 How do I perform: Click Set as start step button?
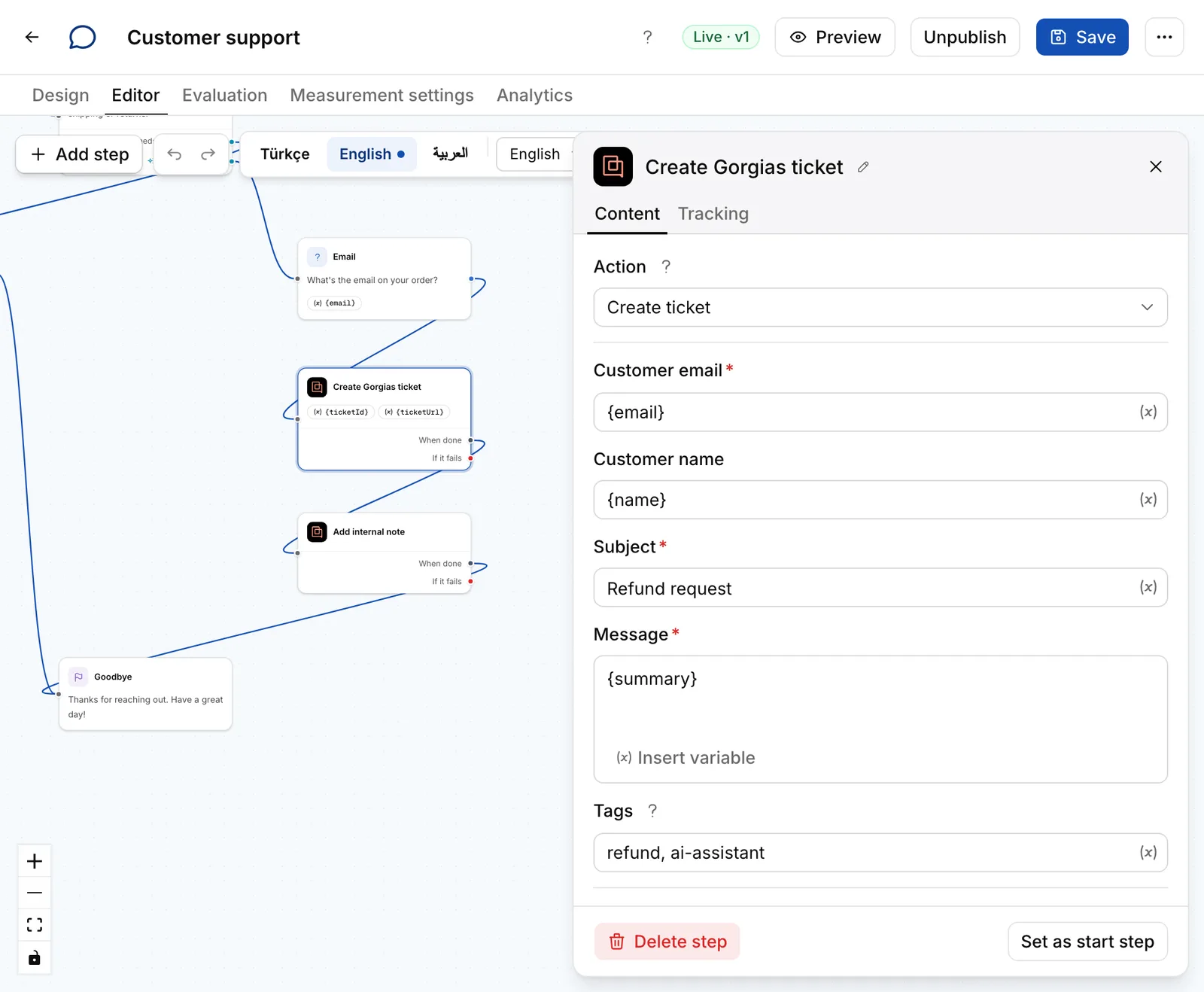(x=1087, y=942)
